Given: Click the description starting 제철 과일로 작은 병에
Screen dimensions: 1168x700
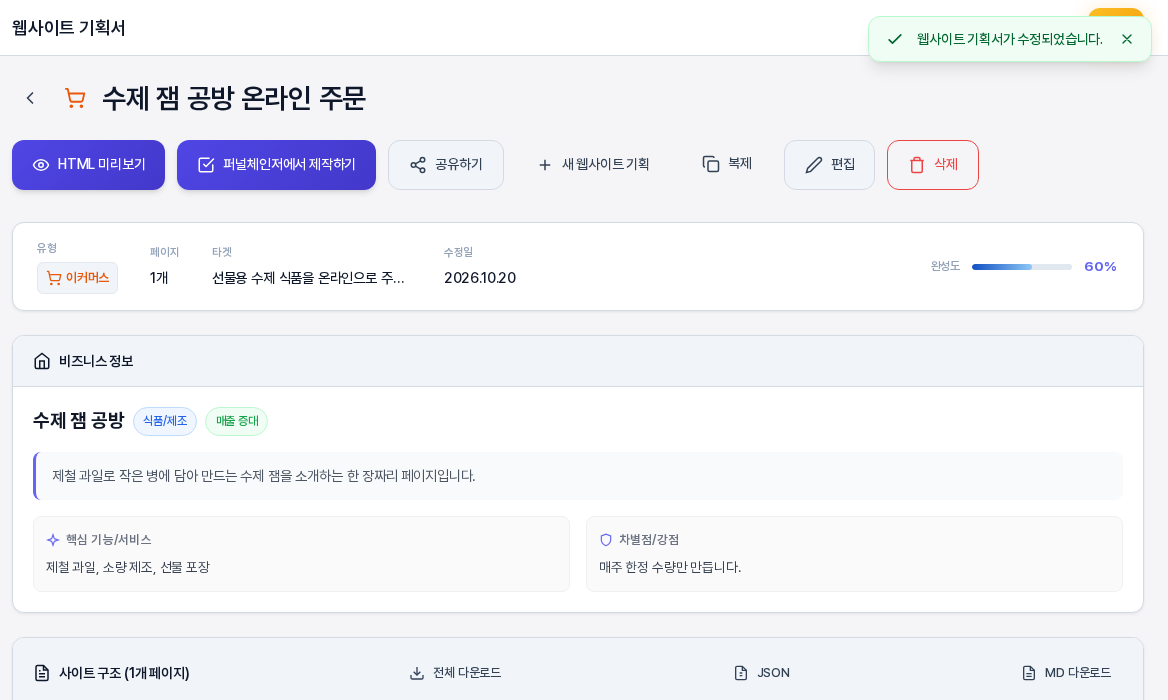Looking at the screenshot, I should point(264,476).
